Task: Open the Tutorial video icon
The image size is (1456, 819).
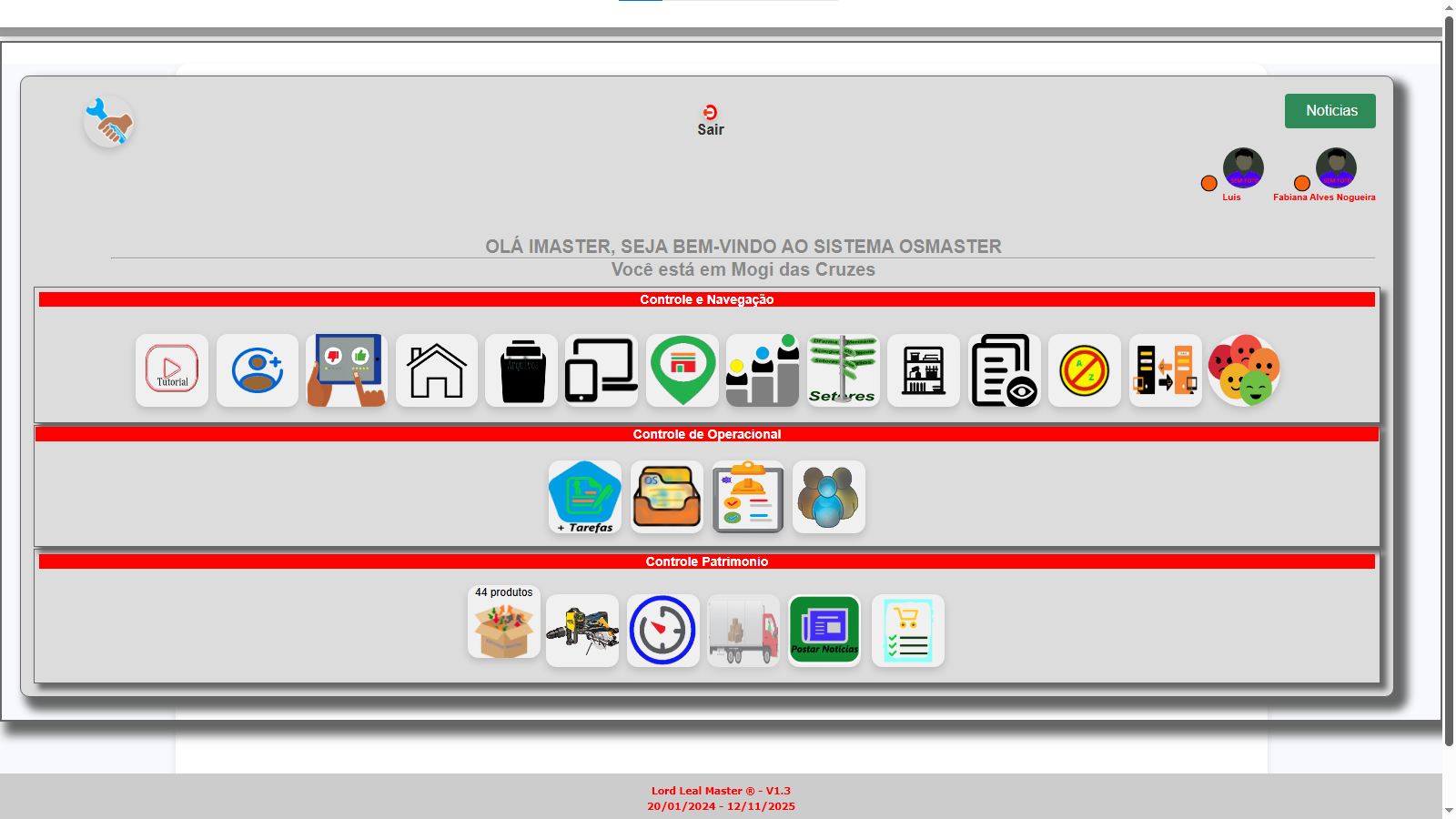Action: tap(172, 370)
